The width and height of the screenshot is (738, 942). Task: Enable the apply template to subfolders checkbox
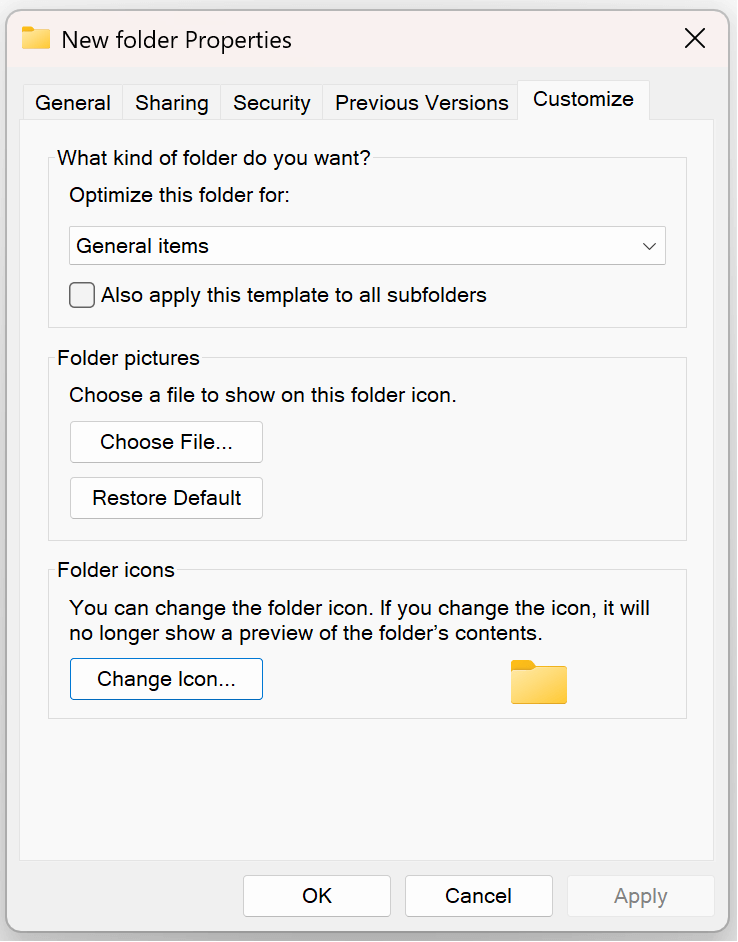82,295
